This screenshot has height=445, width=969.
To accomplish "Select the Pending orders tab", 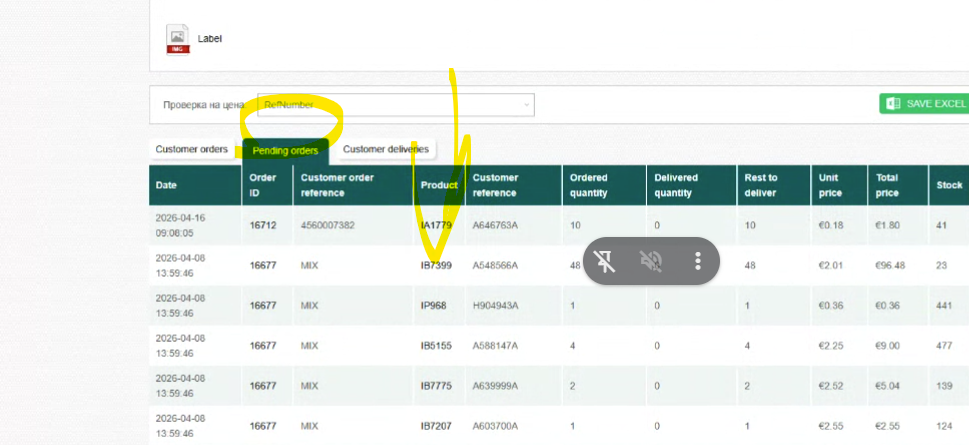I will click(x=285, y=151).
